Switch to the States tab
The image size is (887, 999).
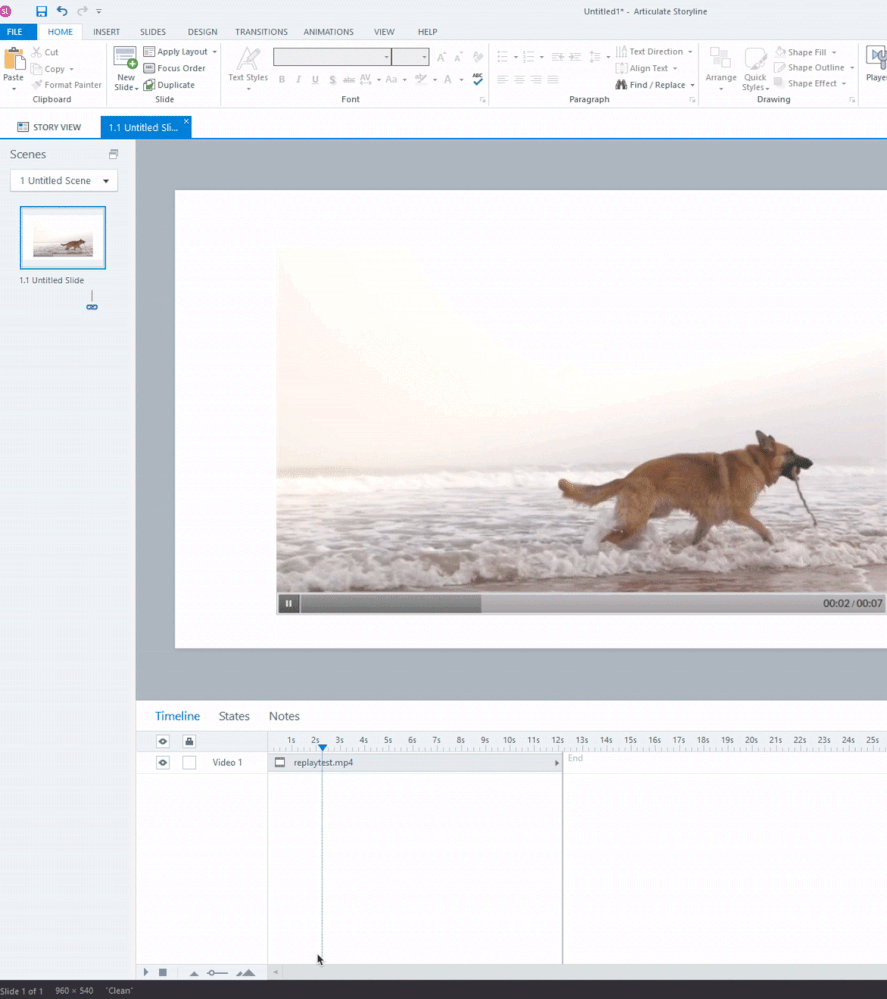[x=234, y=716]
